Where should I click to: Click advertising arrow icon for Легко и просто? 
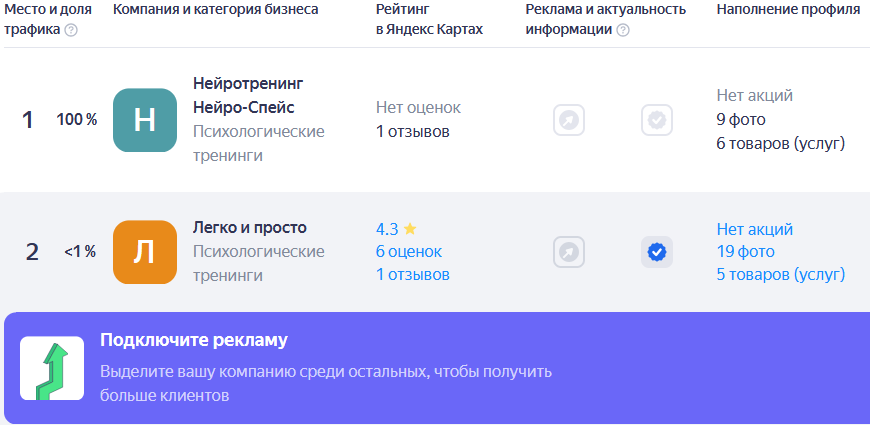pyautogui.click(x=569, y=252)
